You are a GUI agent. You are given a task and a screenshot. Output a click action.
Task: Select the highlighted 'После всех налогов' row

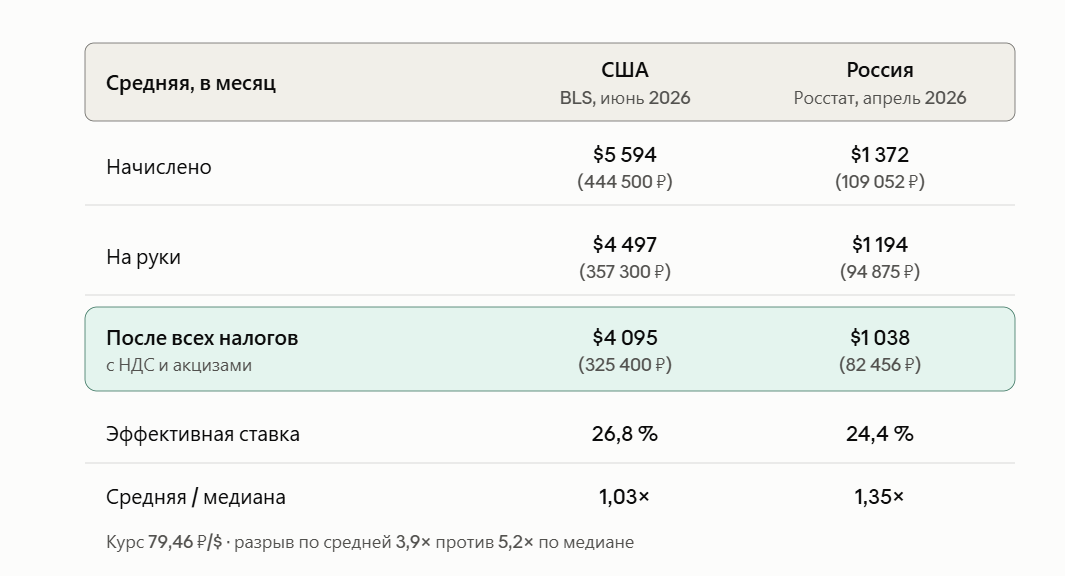(549, 349)
